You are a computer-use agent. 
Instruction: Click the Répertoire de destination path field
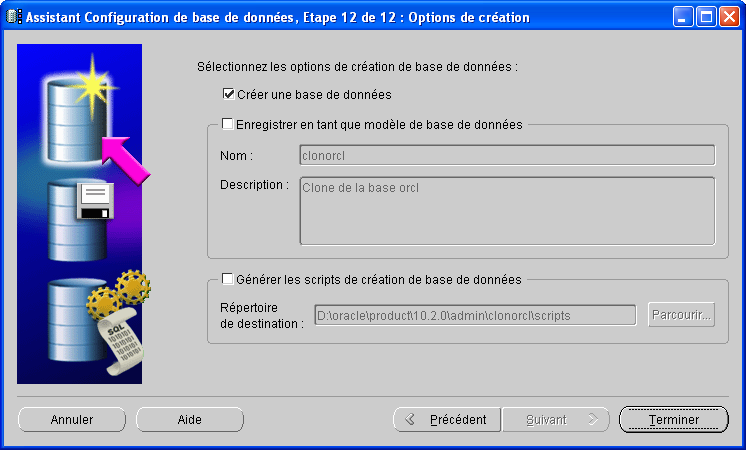475,315
